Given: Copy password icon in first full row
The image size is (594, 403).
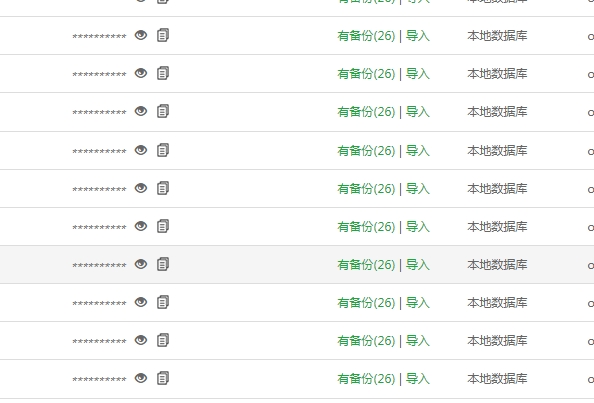Looking at the screenshot, I should (163, 35).
